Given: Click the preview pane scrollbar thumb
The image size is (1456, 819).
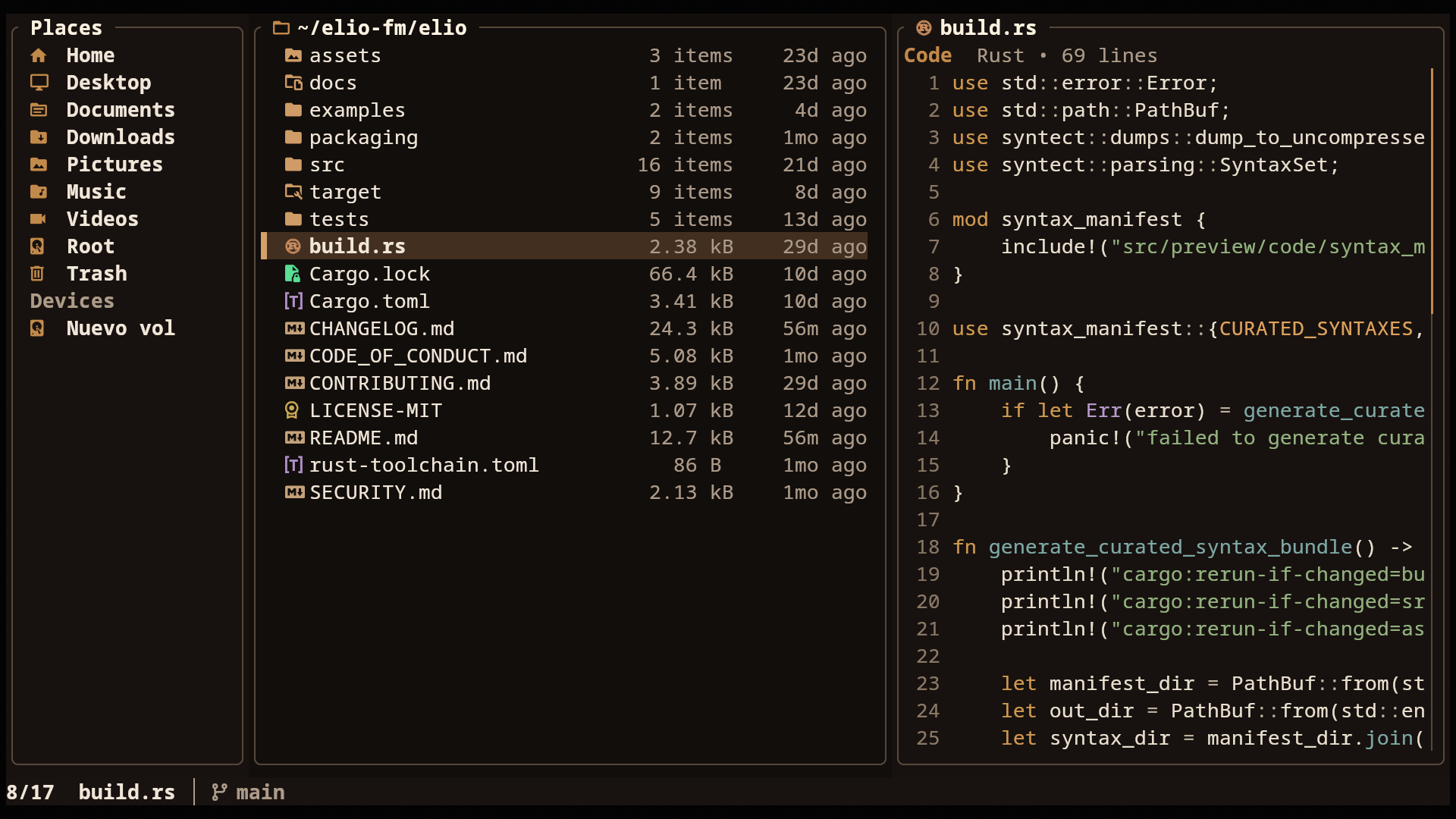Looking at the screenshot, I should pyautogui.click(x=1432, y=191).
